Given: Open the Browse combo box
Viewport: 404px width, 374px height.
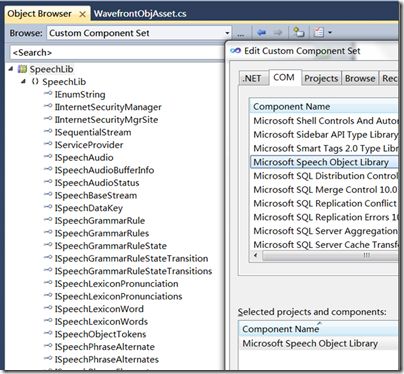Looking at the screenshot, I should point(139,33).
